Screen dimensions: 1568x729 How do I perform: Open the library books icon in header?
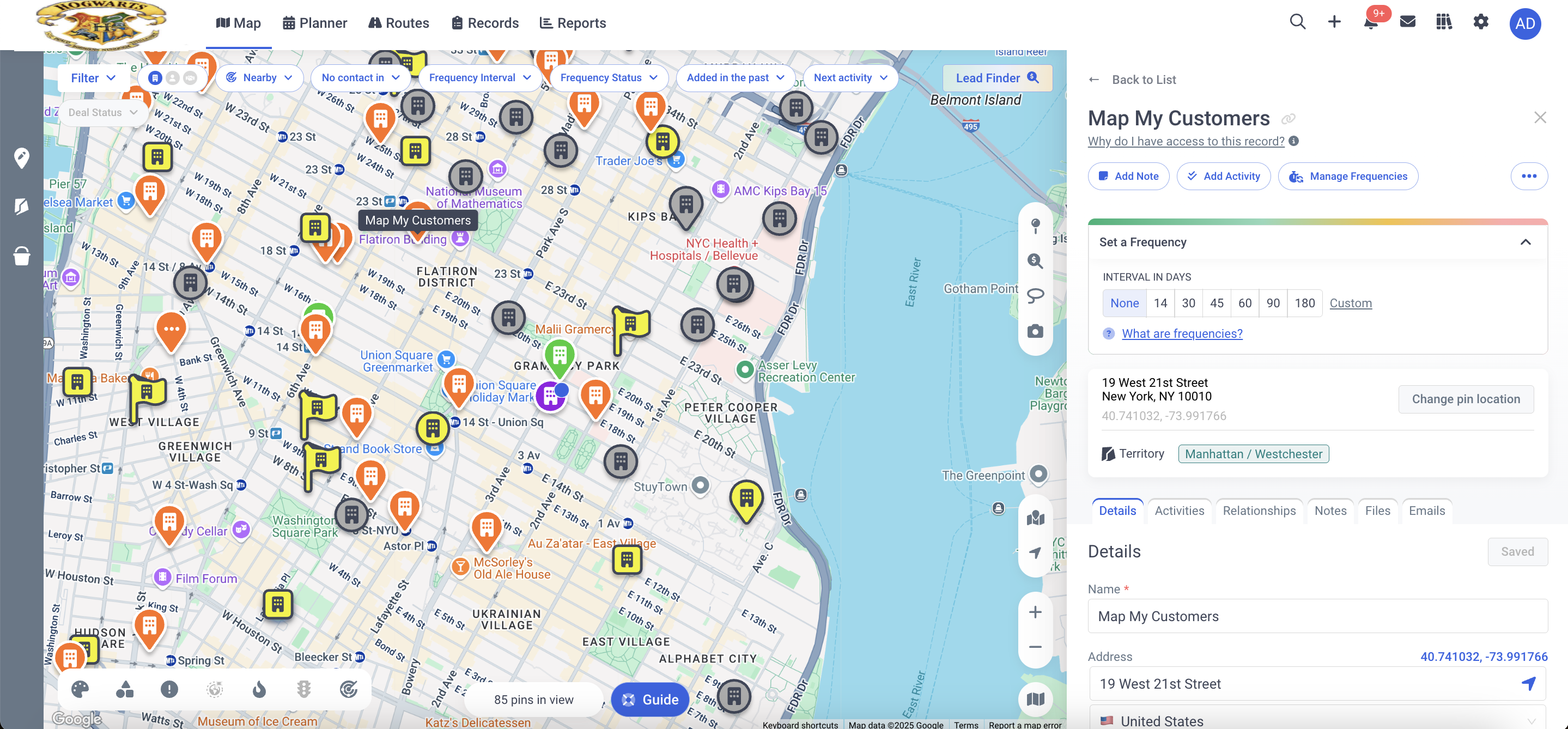(1444, 22)
